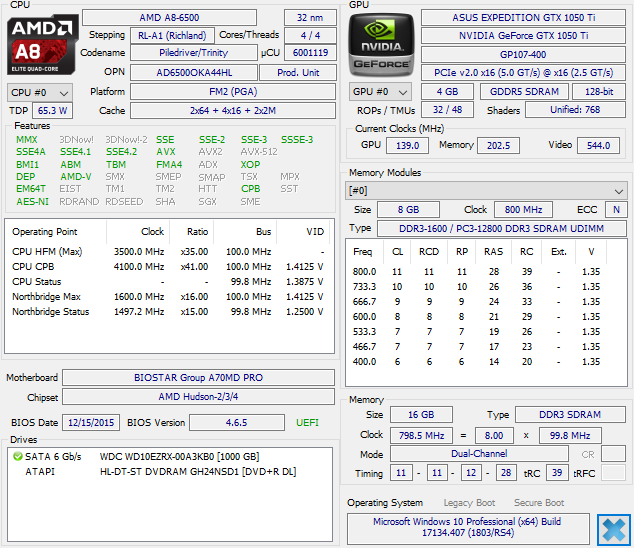Click the 65.3 W TDP value

pyautogui.click(x=53, y=110)
